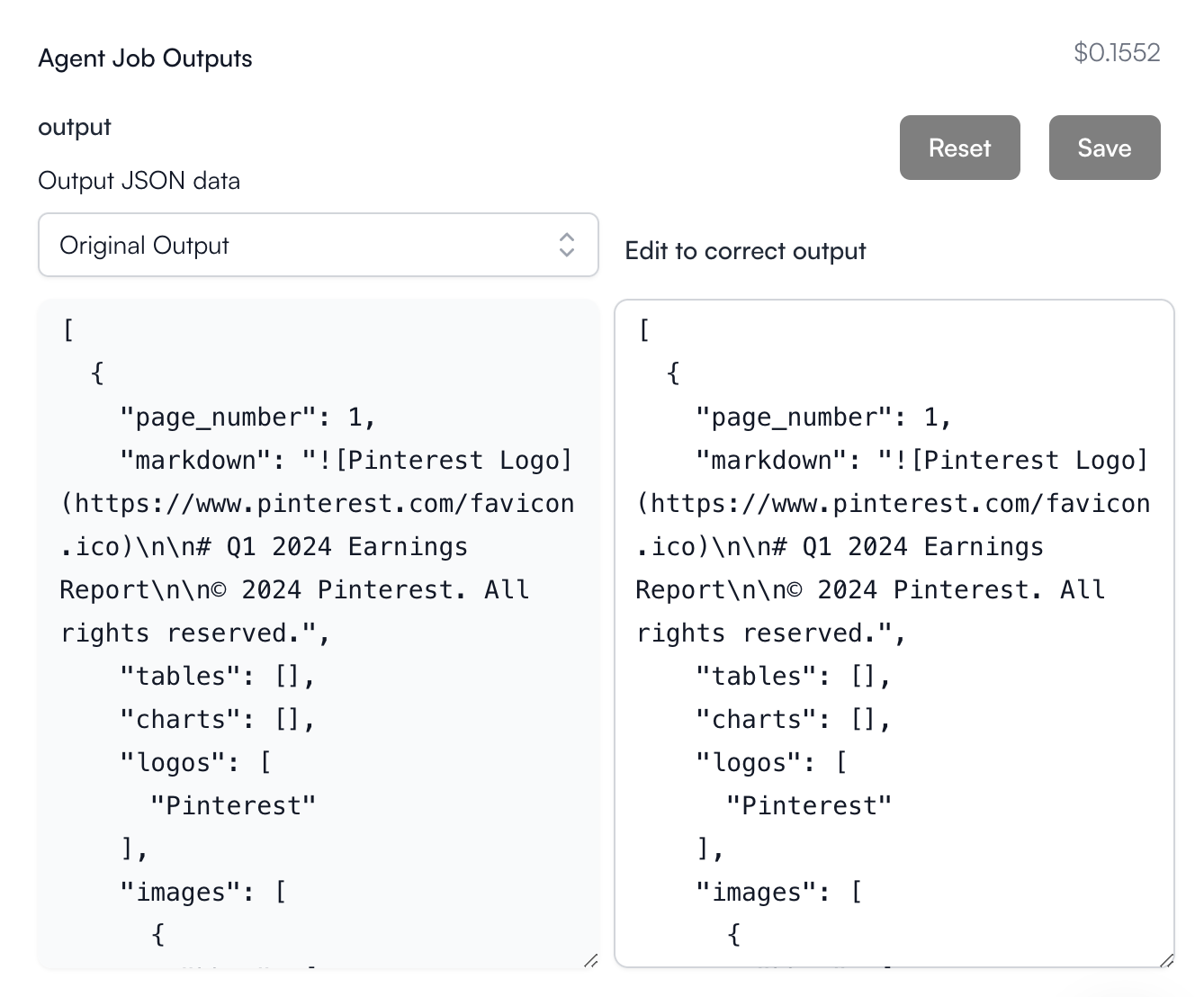Click the Agent Job Outputs heading
Image resolution: width=1204 pixels, height=997 pixels.
[x=145, y=58]
